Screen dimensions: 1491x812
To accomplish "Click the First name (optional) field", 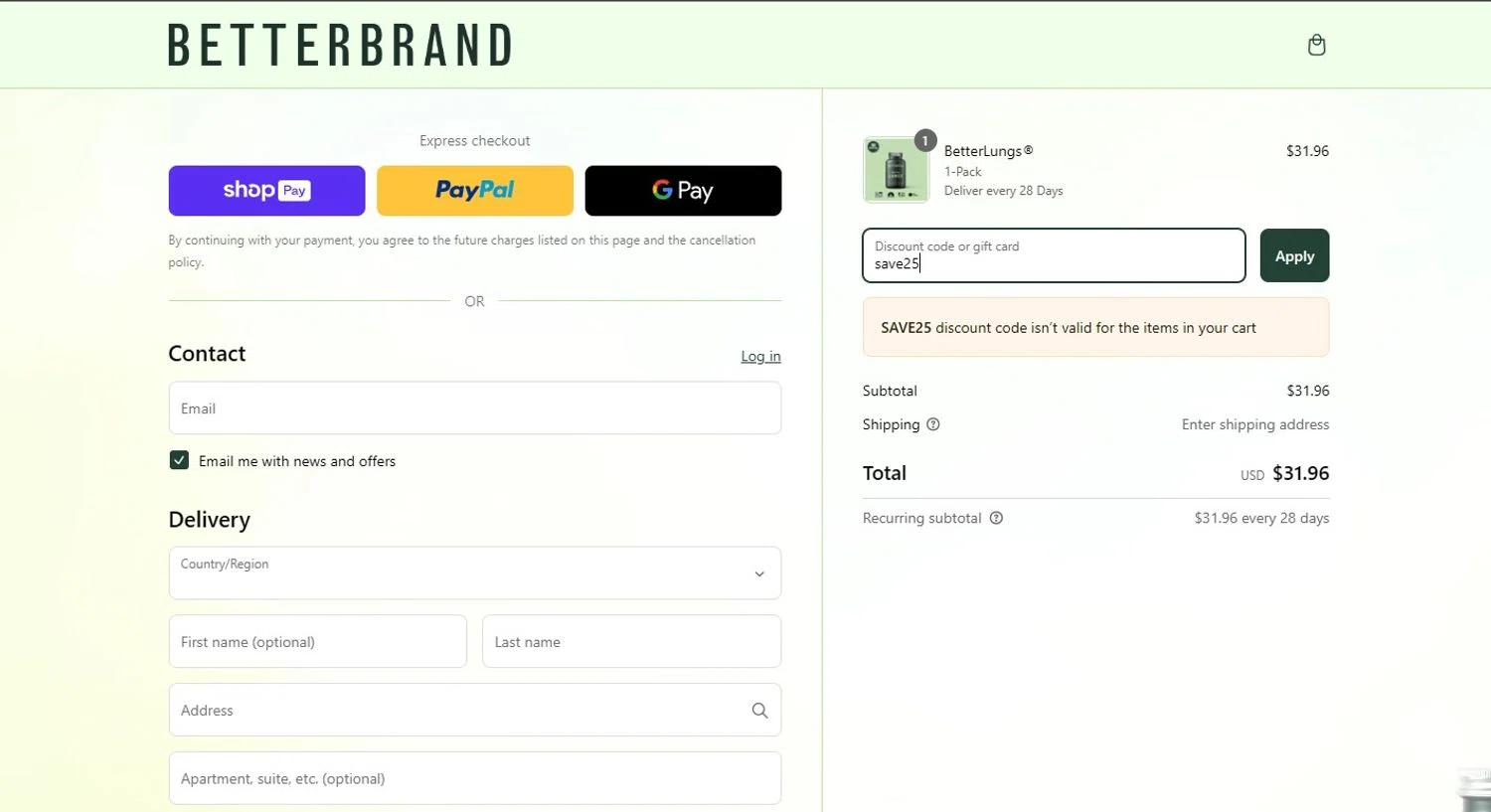I will 318,642.
